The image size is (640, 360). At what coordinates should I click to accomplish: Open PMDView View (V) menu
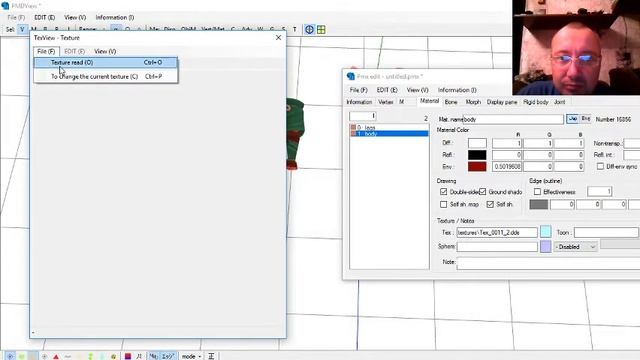(x=75, y=18)
